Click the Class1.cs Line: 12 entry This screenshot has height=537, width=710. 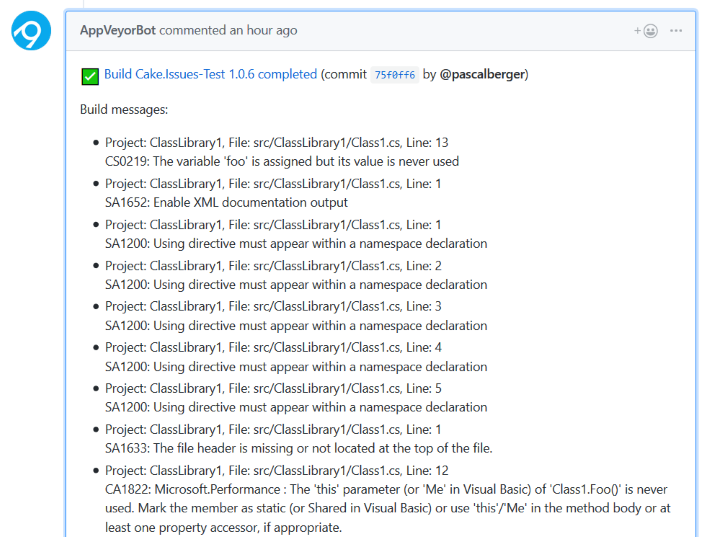pyautogui.click(x=276, y=470)
